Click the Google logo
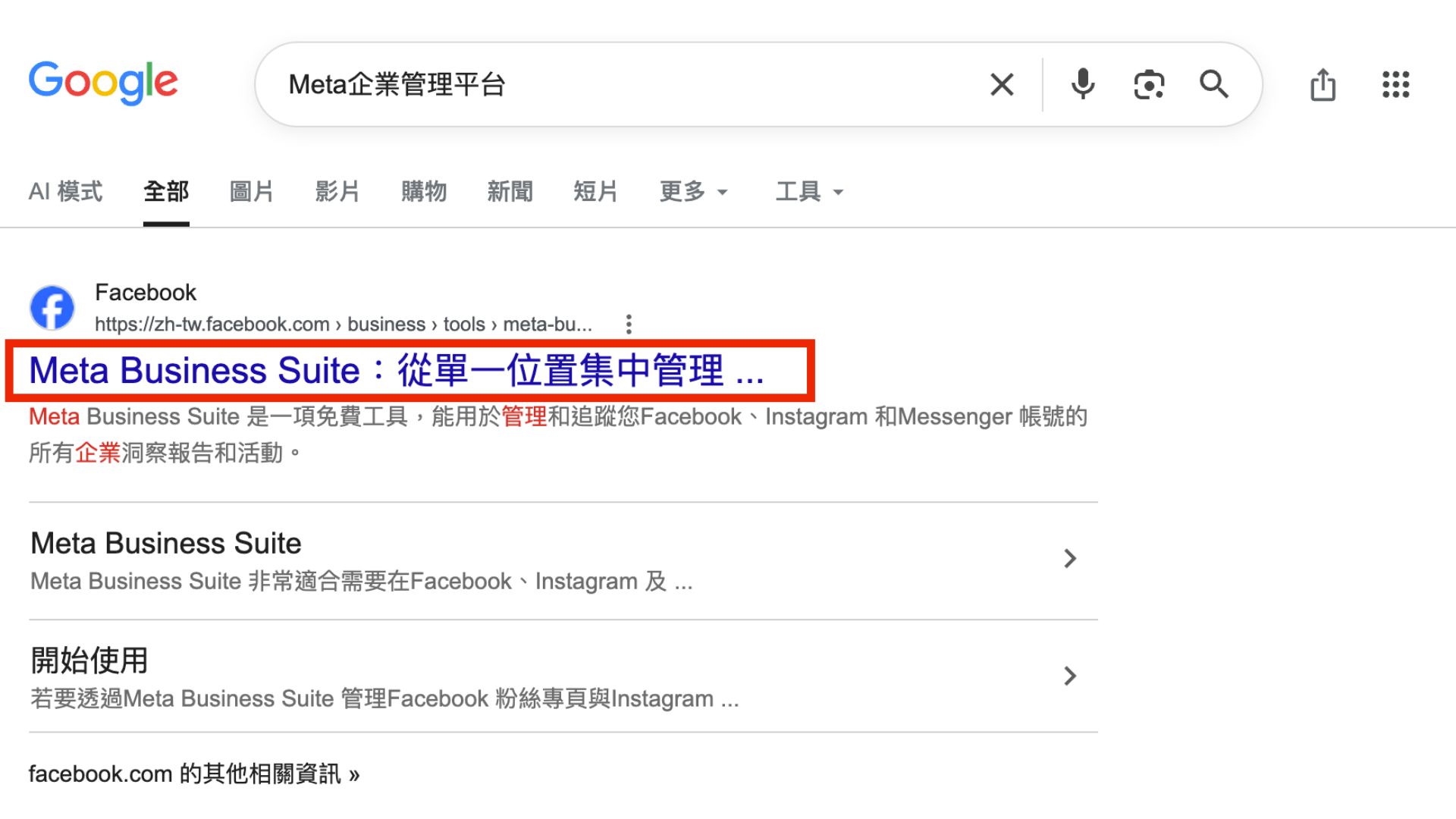The image size is (1456, 819). pyautogui.click(x=103, y=83)
